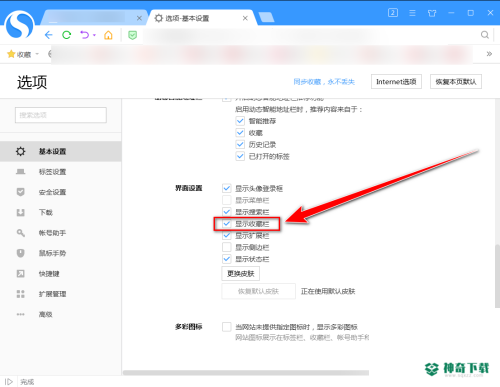Click the 同步收藏，永不丢失 link
This screenshot has height=387, width=500.
(x=324, y=82)
